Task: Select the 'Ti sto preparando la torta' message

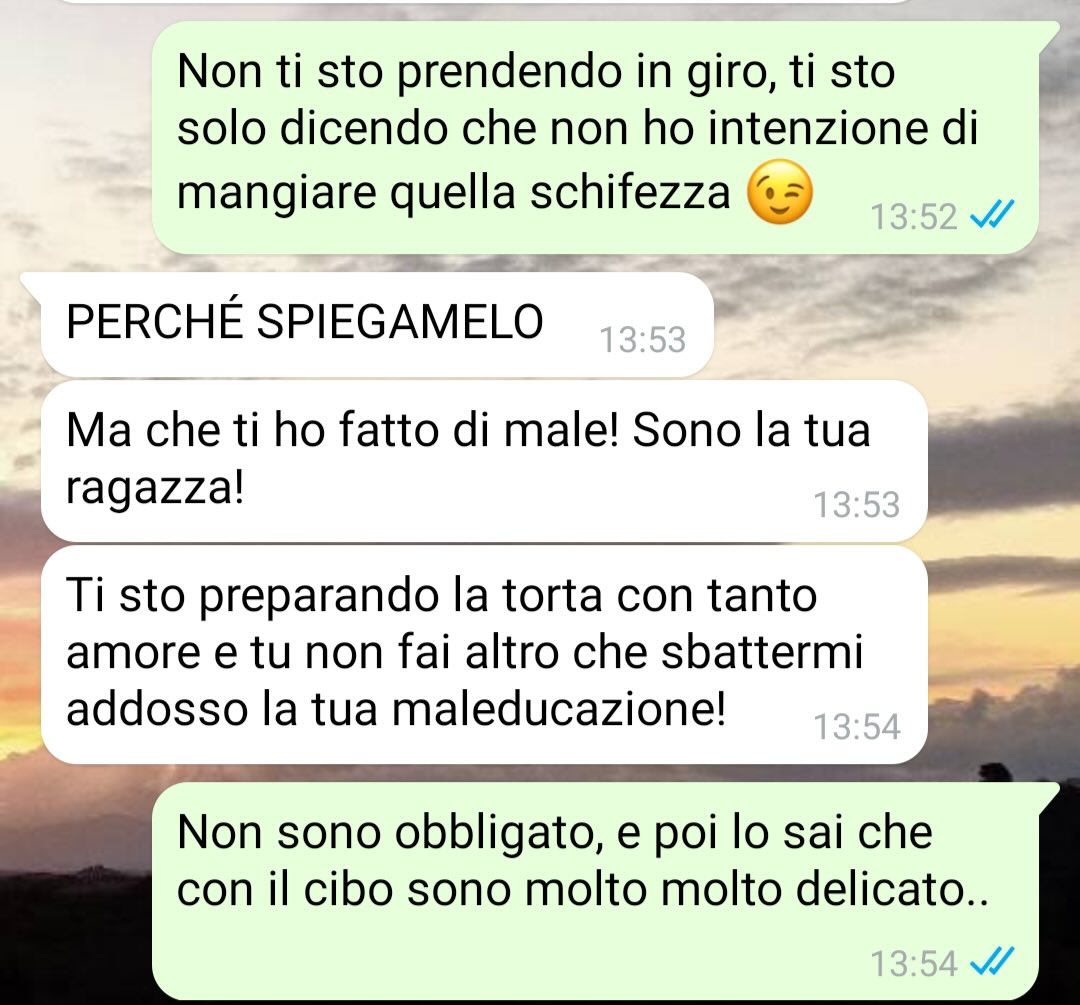Action: point(484,654)
